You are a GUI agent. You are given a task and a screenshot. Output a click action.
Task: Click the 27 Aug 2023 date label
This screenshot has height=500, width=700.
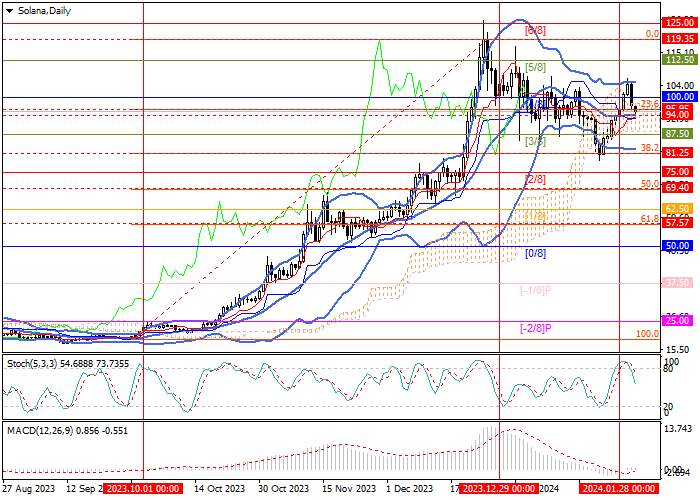(x=29, y=489)
